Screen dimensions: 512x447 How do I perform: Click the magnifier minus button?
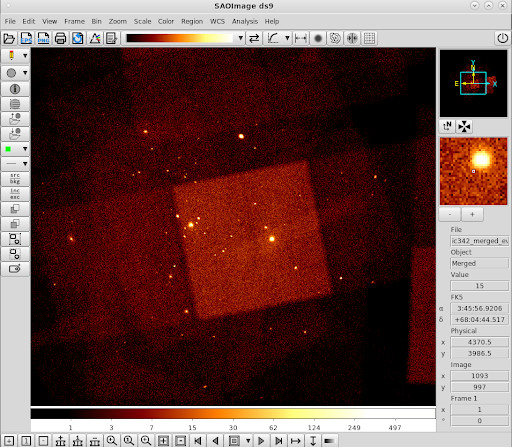(x=450, y=214)
